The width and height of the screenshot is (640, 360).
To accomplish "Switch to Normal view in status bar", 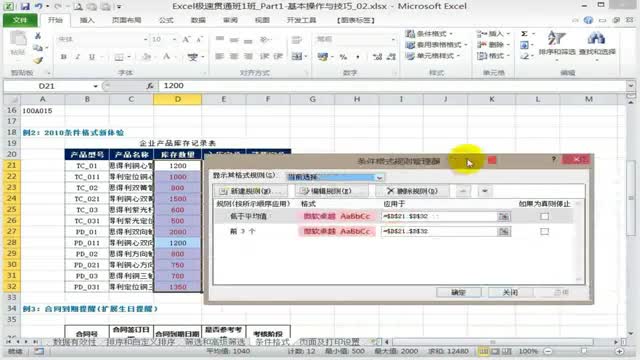I will click(x=484, y=351).
